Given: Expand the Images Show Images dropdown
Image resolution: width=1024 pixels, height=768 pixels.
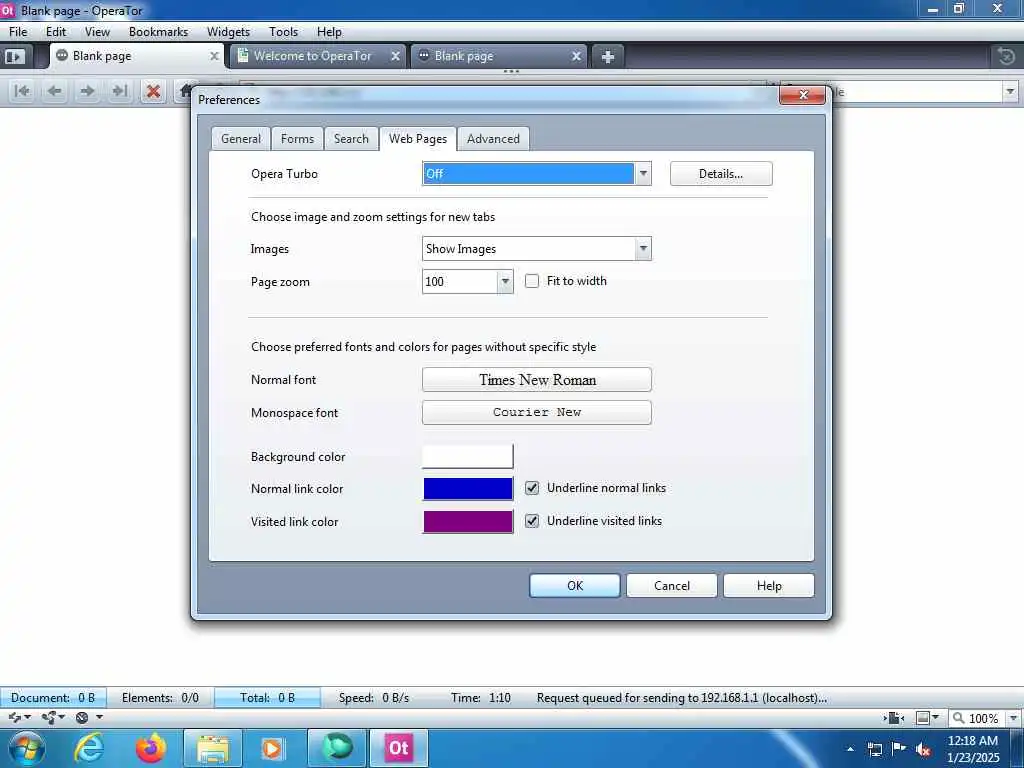Looking at the screenshot, I should (643, 249).
